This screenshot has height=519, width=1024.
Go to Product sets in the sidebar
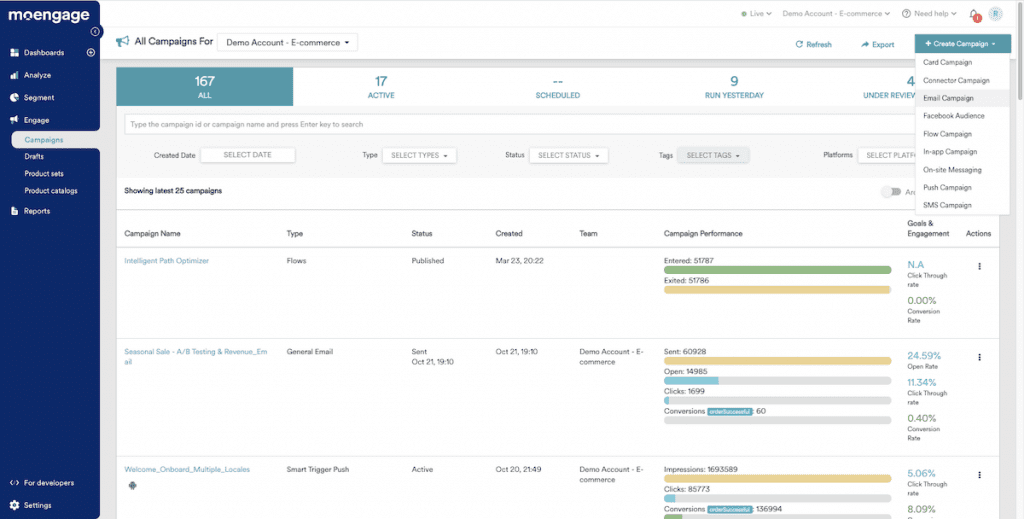click(44, 174)
